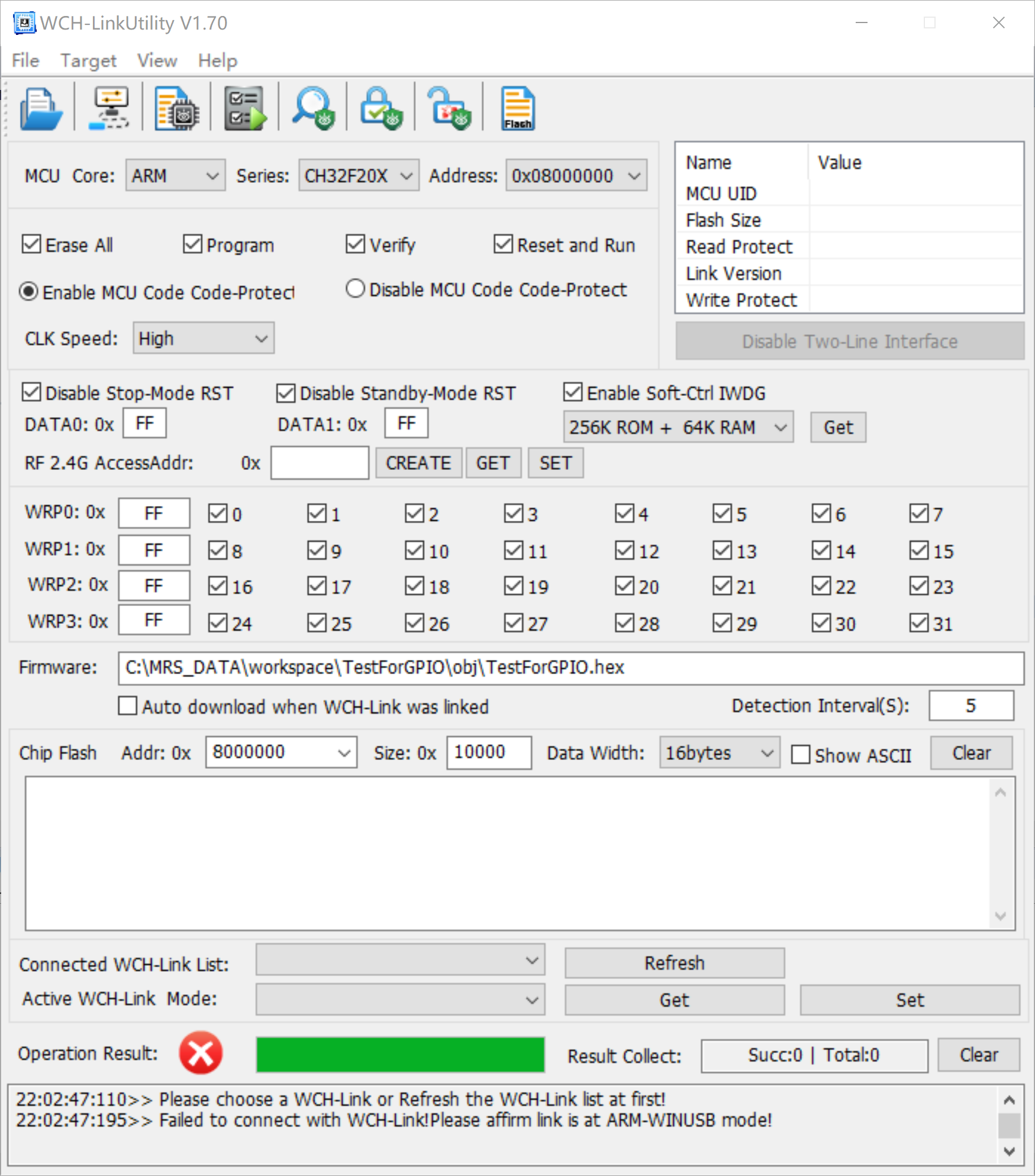Image resolution: width=1035 pixels, height=1176 pixels.
Task: Select Disable MCU Code Code-Protect radio button
Action: click(x=355, y=289)
